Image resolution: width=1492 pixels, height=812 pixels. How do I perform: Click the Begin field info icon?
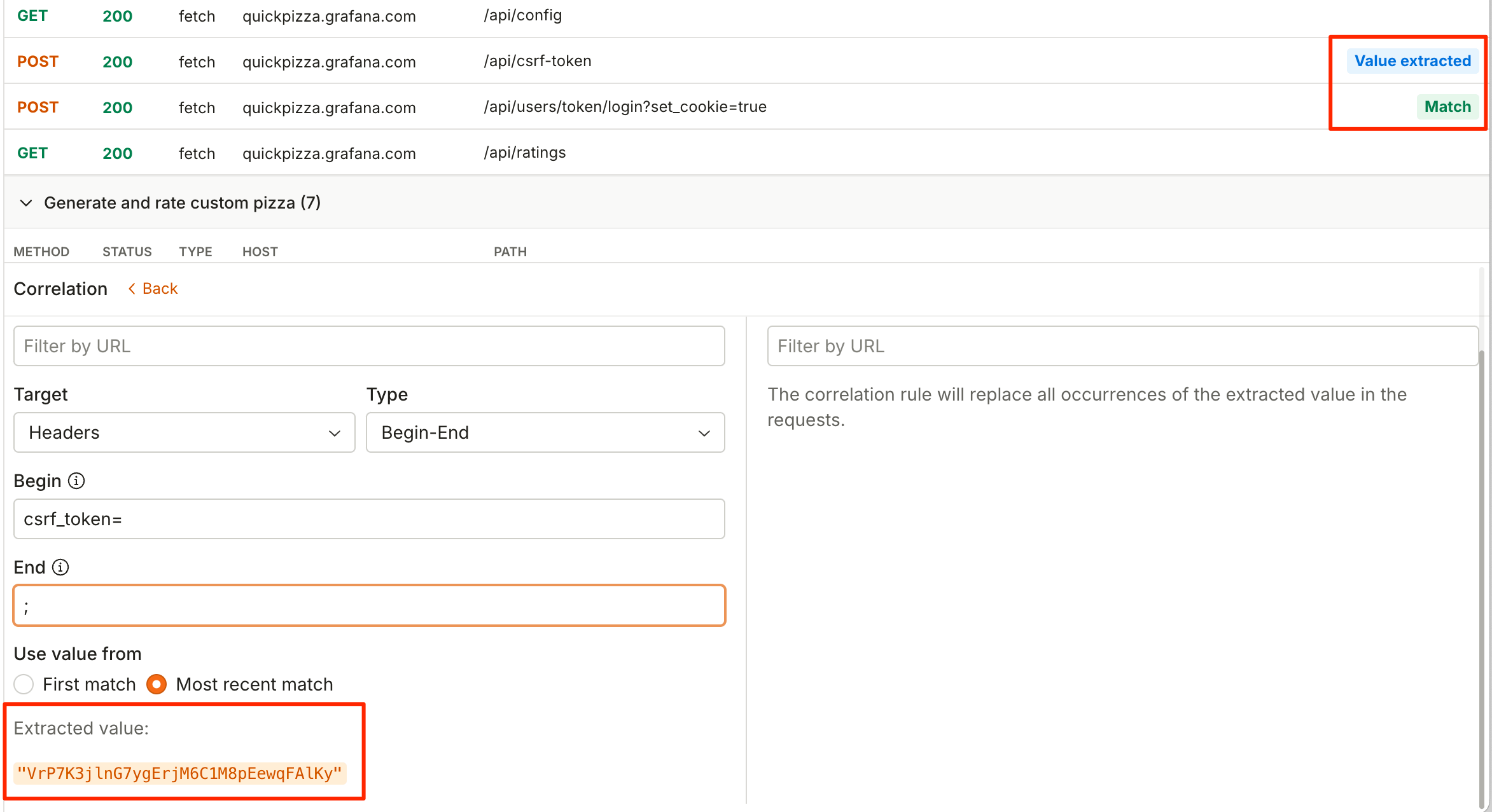coord(76,481)
